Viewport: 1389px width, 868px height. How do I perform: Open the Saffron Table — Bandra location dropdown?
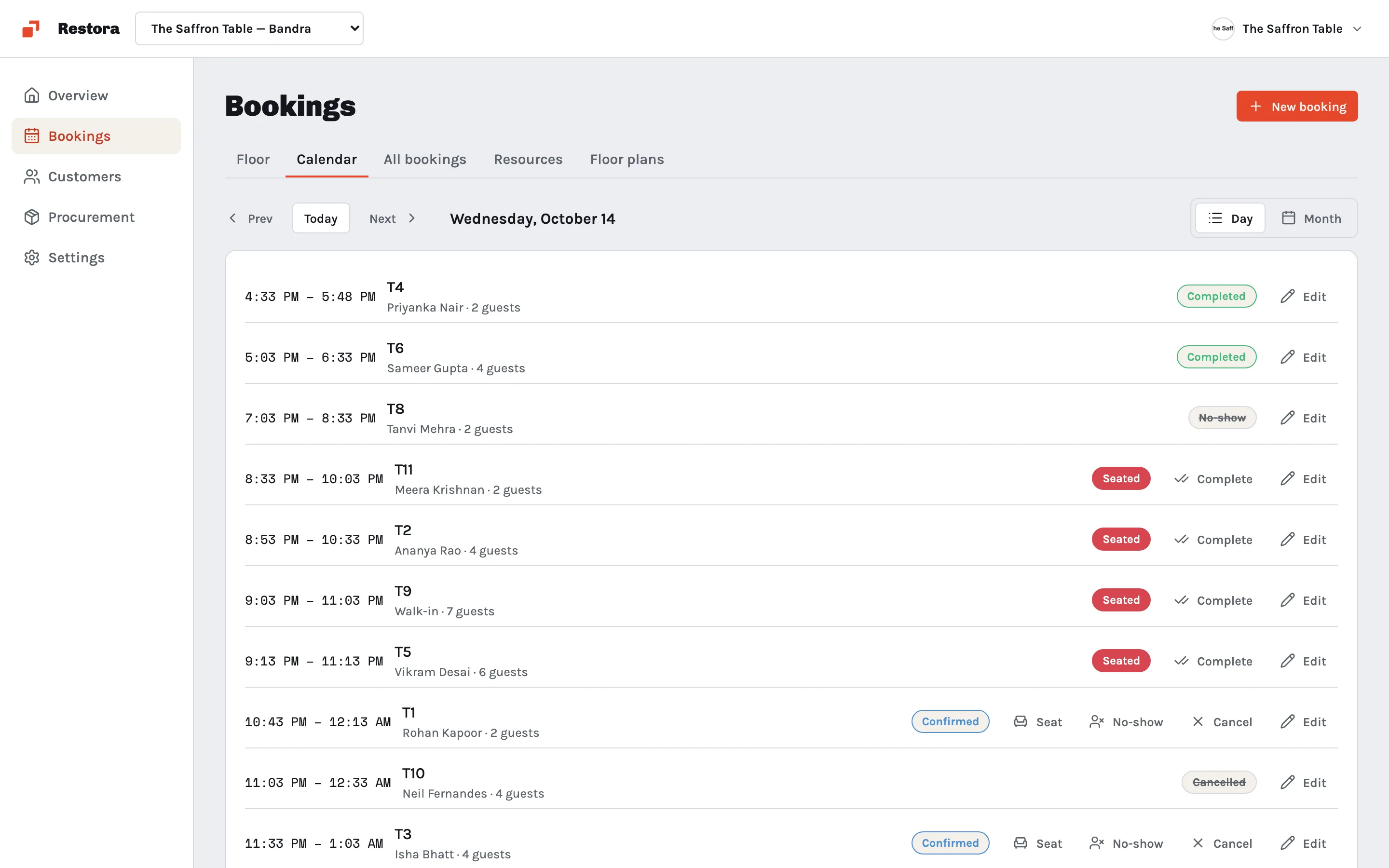pyautogui.click(x=249, y=29)
